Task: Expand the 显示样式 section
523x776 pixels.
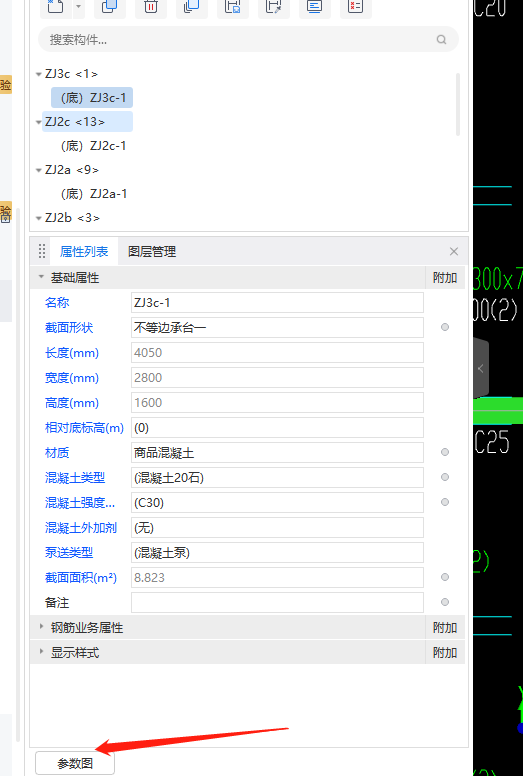Action: (42, 652)
